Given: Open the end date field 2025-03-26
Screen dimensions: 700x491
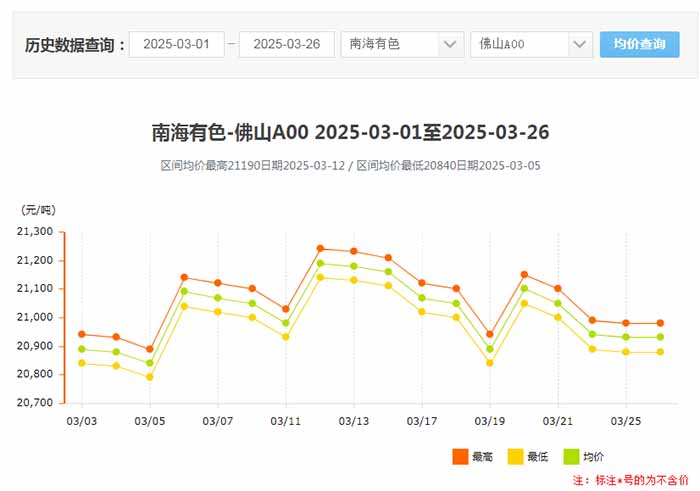Looking at the screenshot, I should point(286,44).
